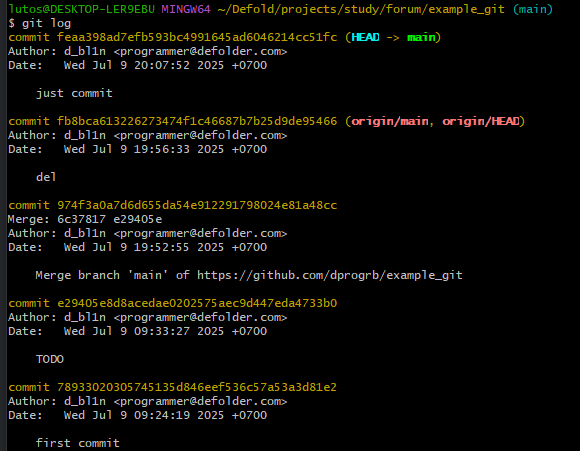
Task: Click commit hash starting with fb8bca6132
Action: pos(197,121)
